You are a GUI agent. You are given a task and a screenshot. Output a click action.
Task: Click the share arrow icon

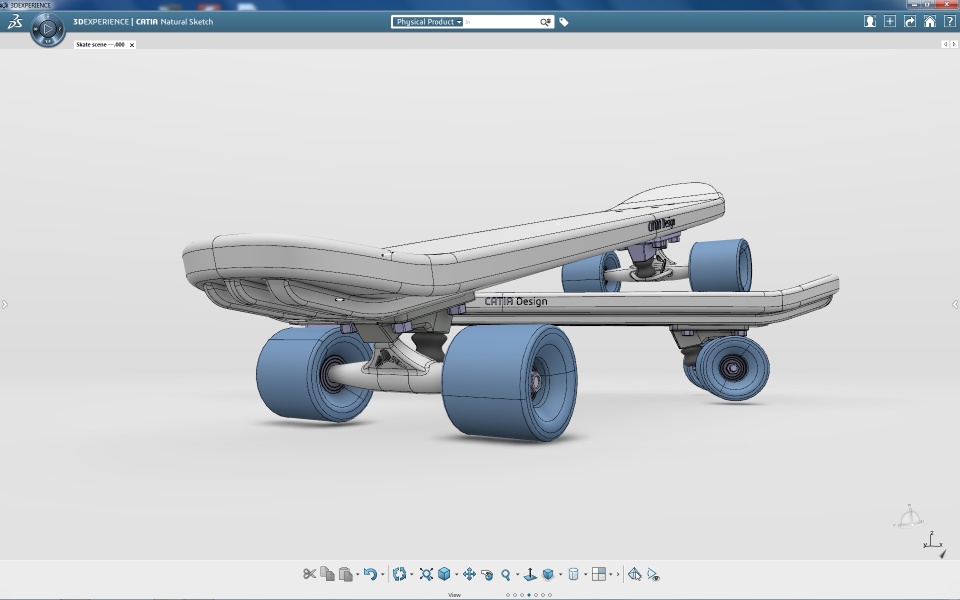pyautogui.click(x=910, y=21)
